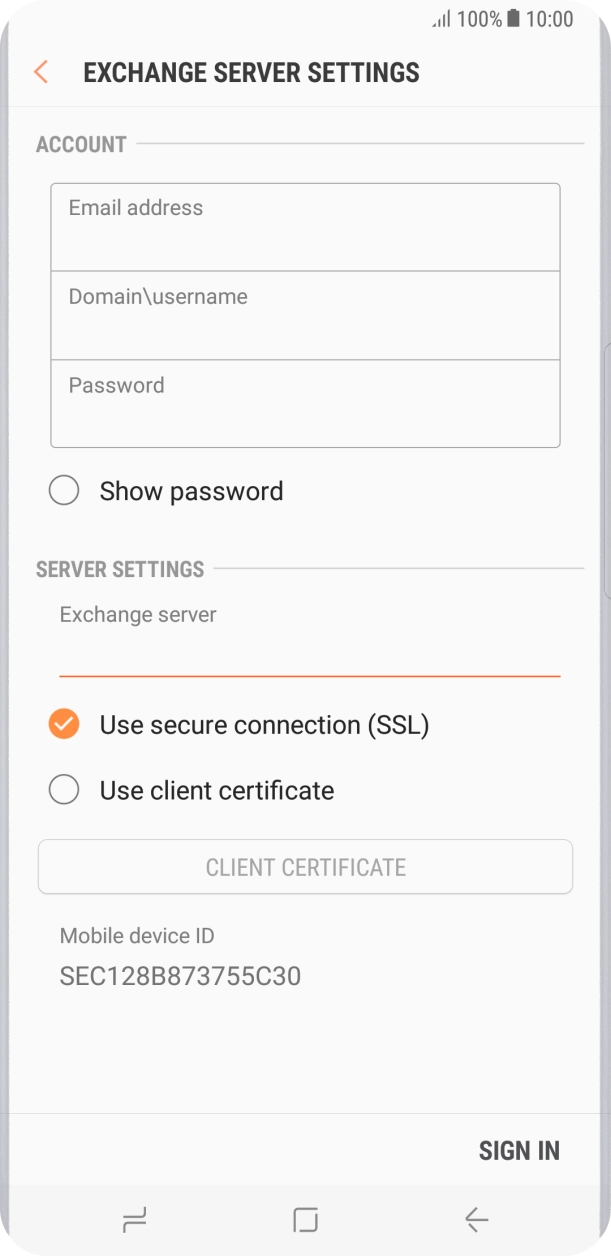Tap the Mobile device ID value SEC128B873755C30
The image size is (611, 1256).
(x=181, y=976)
